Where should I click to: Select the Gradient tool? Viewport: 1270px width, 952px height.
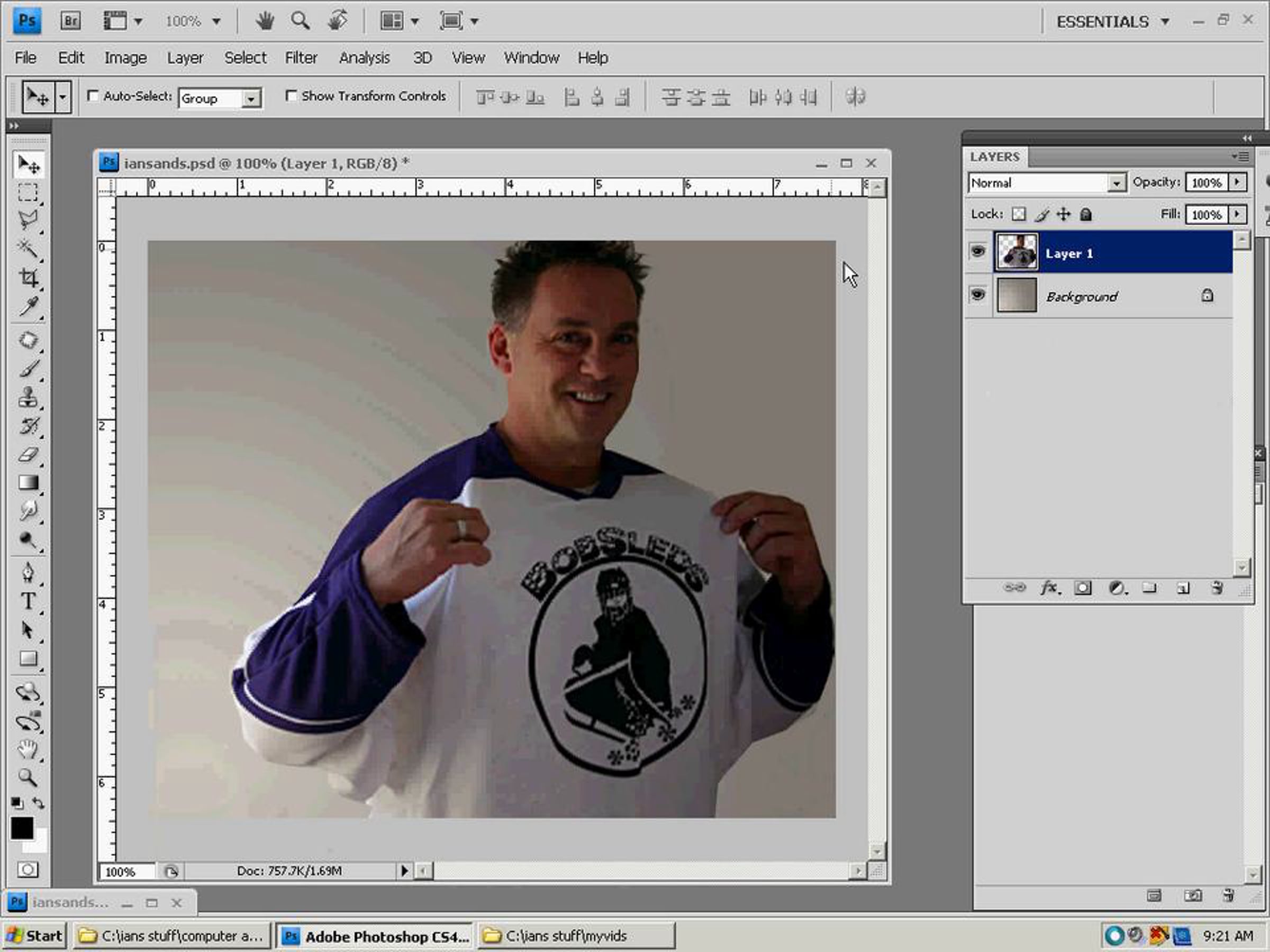click(x=28, y=482)
